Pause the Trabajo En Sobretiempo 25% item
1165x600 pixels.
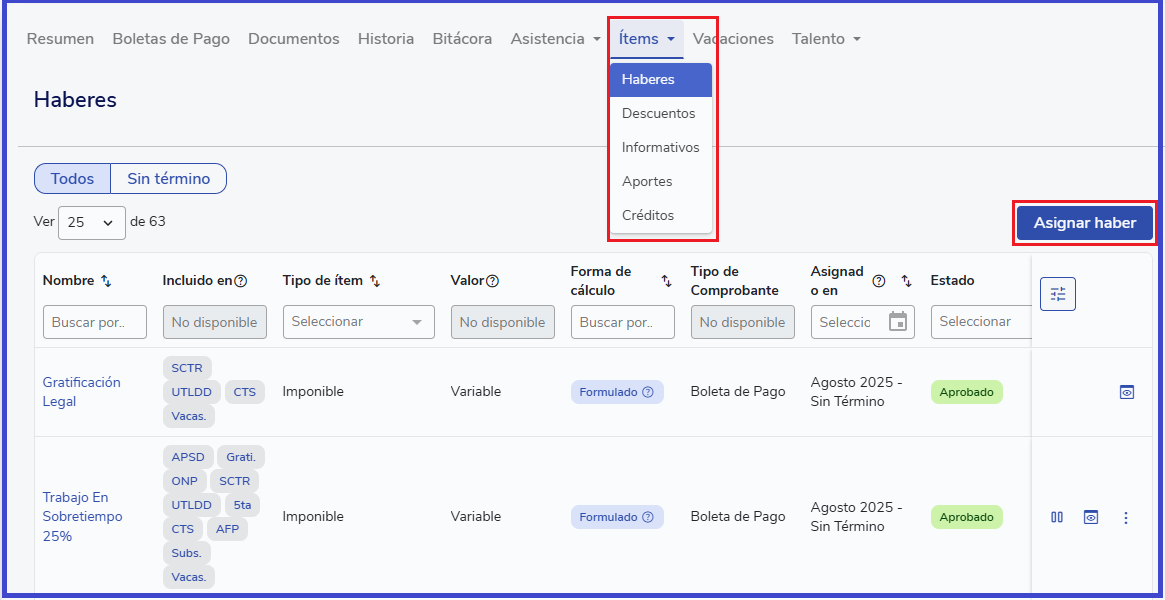tap(1057, 517)
